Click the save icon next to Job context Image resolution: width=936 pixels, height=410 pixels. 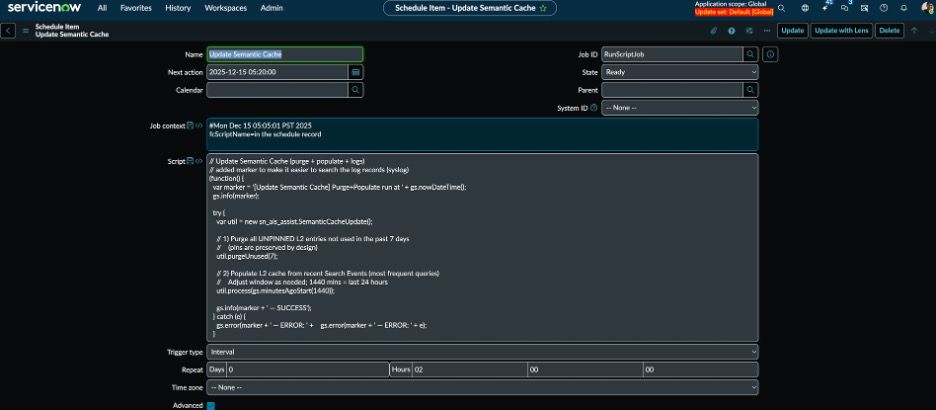190,125
